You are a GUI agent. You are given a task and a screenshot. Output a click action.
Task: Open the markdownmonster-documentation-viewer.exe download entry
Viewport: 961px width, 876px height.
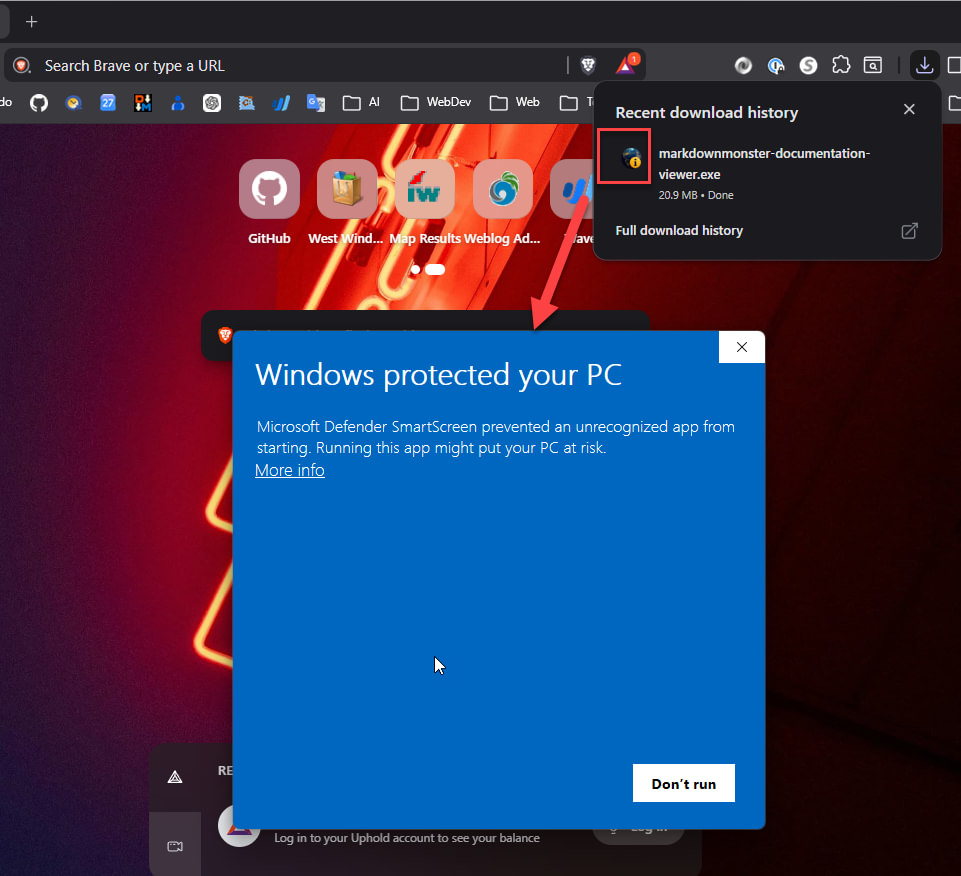(767, 173)
